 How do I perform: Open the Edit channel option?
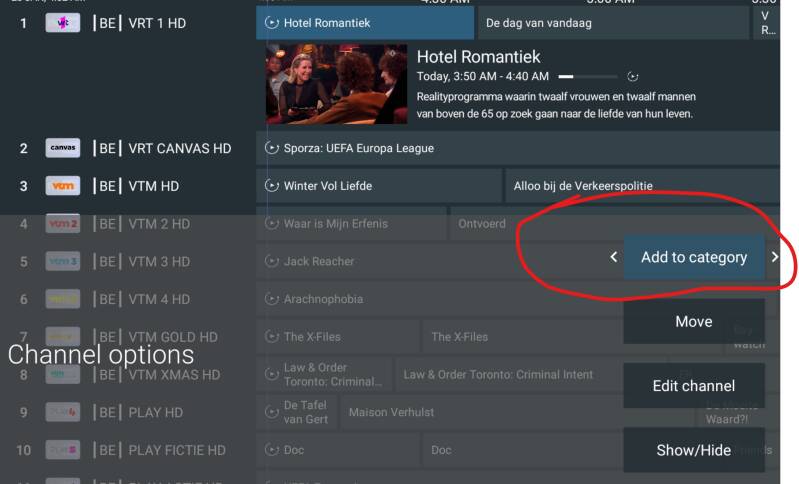coord(694,386)
